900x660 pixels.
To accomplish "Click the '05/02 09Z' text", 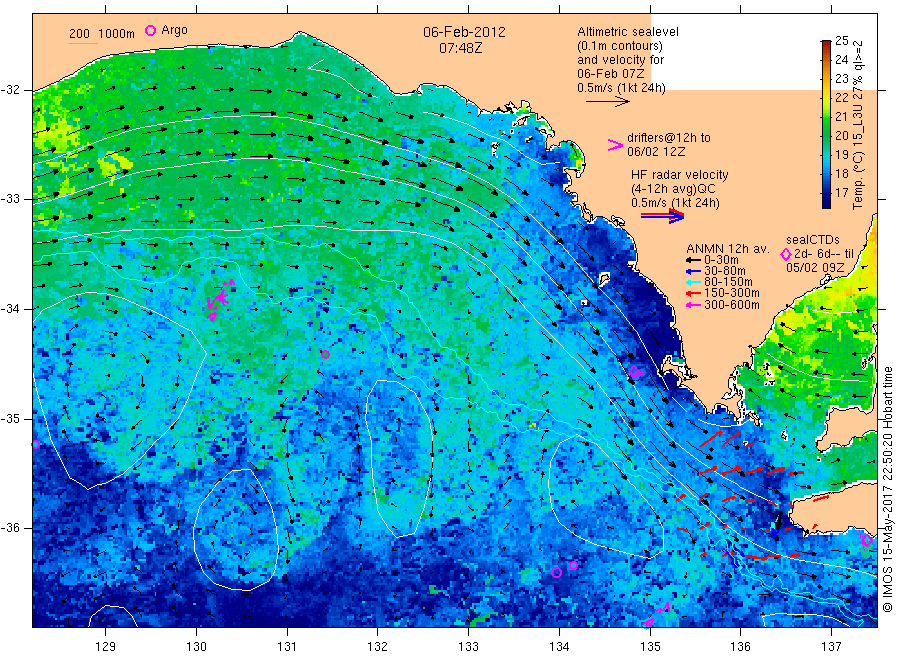I will pyautogui.click(x=815, y=268).
